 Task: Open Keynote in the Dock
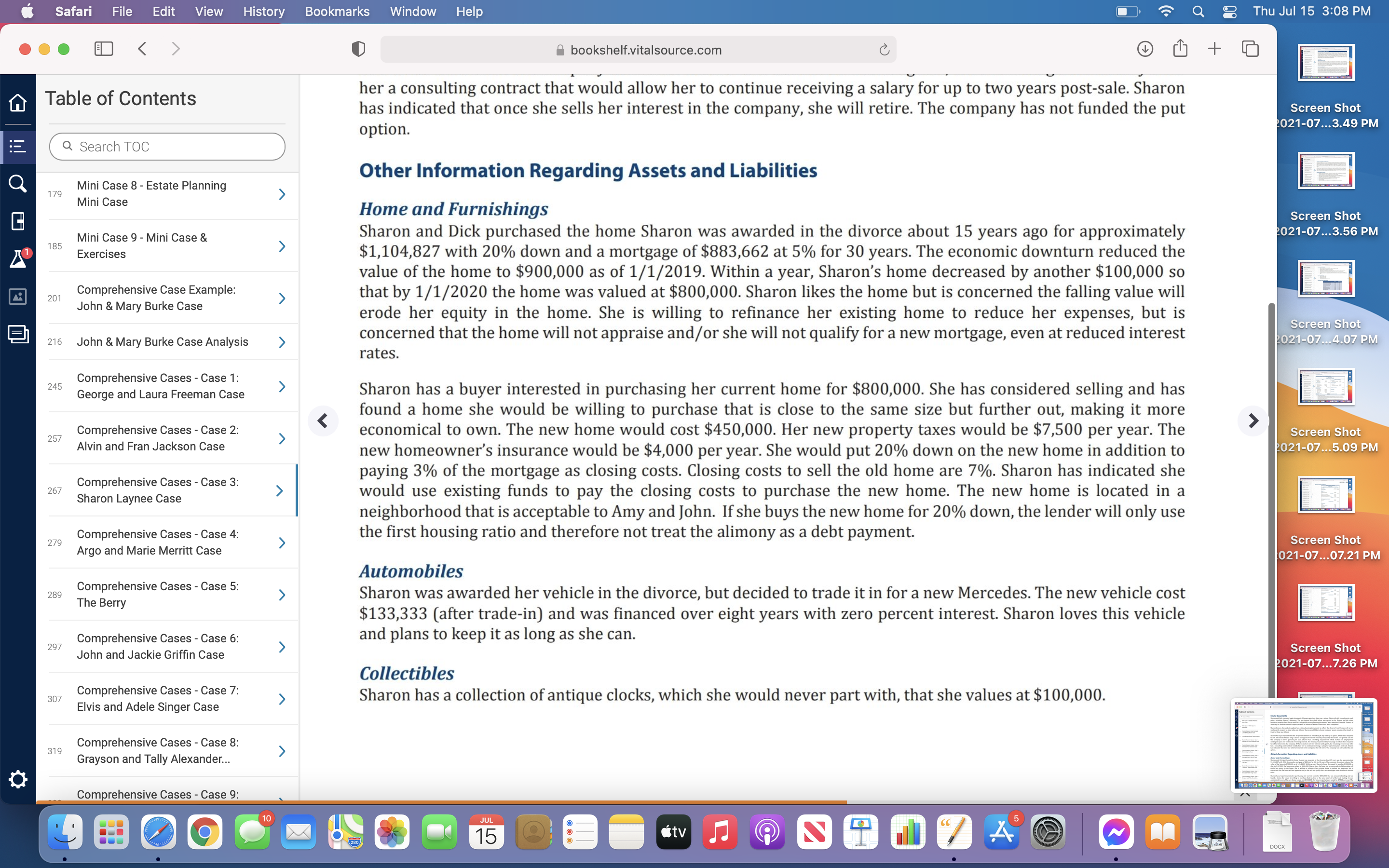(861, 832)
